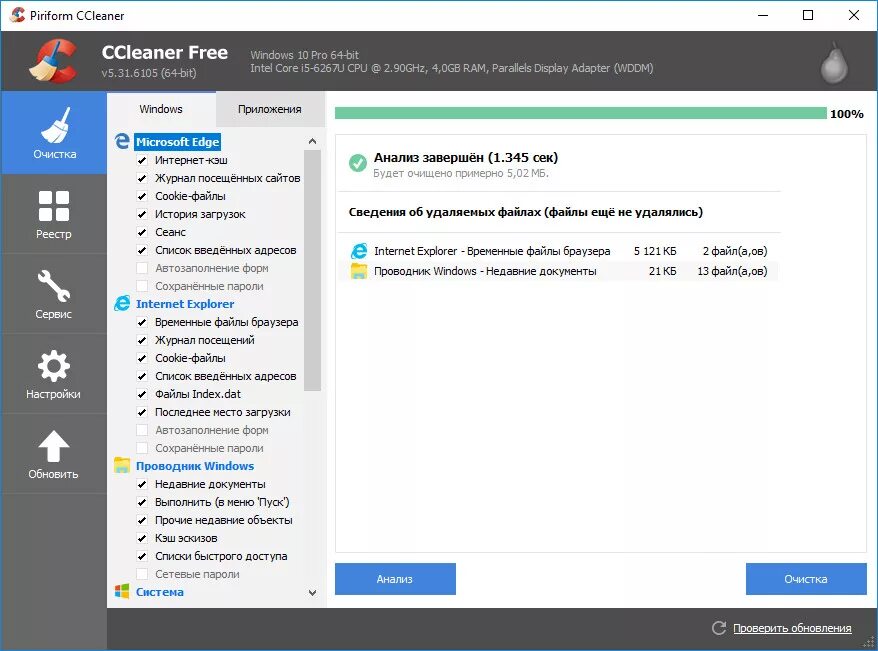
Task: Open the Реестр section in the sidebar
Action: coord(54,214)
